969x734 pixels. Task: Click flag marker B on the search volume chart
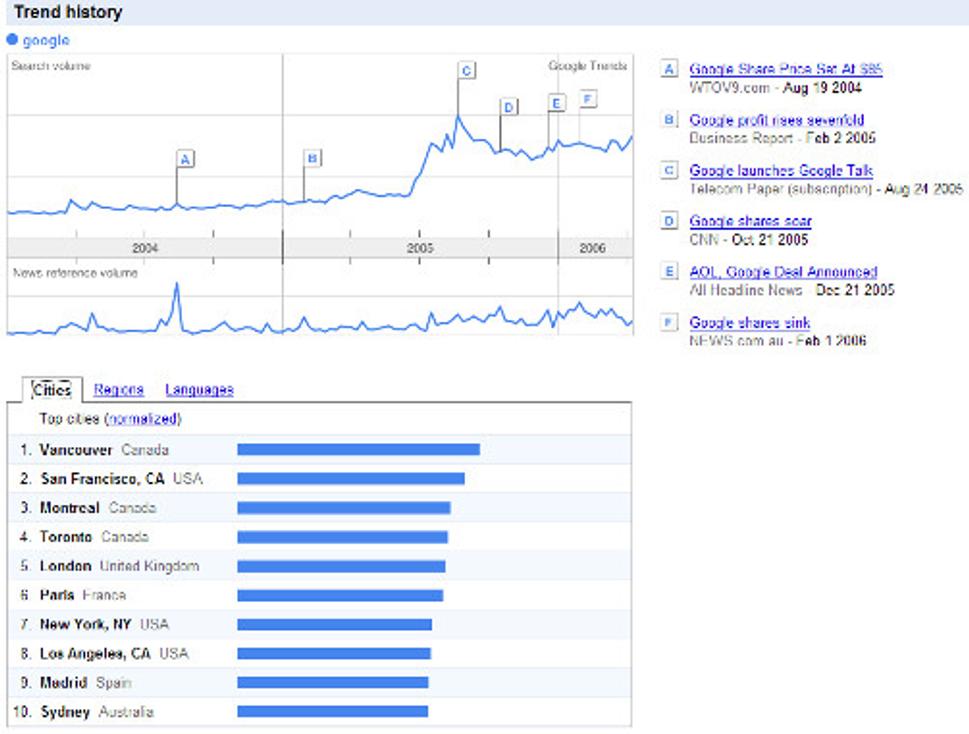312,158
